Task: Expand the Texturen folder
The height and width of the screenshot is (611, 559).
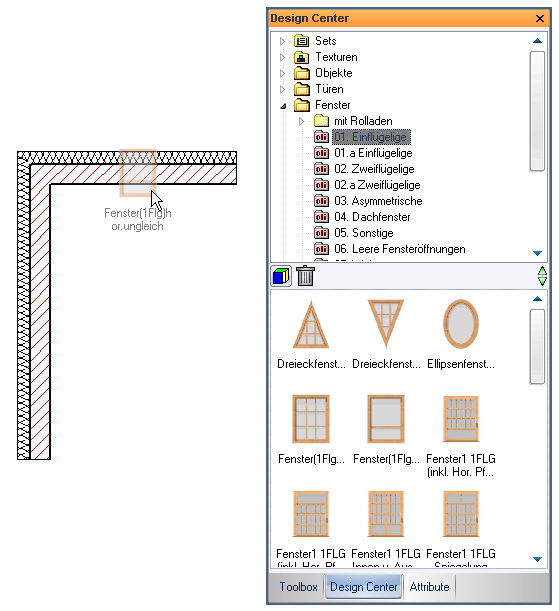Action: 282,57
